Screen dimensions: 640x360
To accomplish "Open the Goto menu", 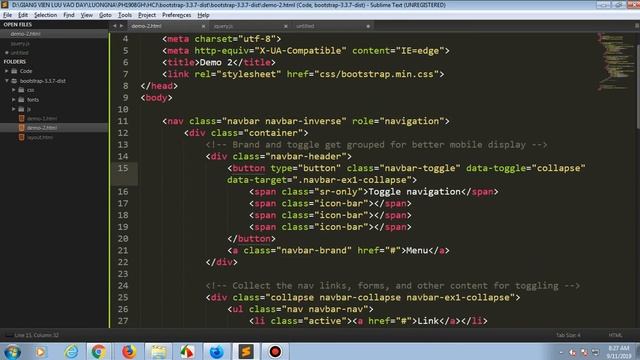I will click(x=105, y=15).
